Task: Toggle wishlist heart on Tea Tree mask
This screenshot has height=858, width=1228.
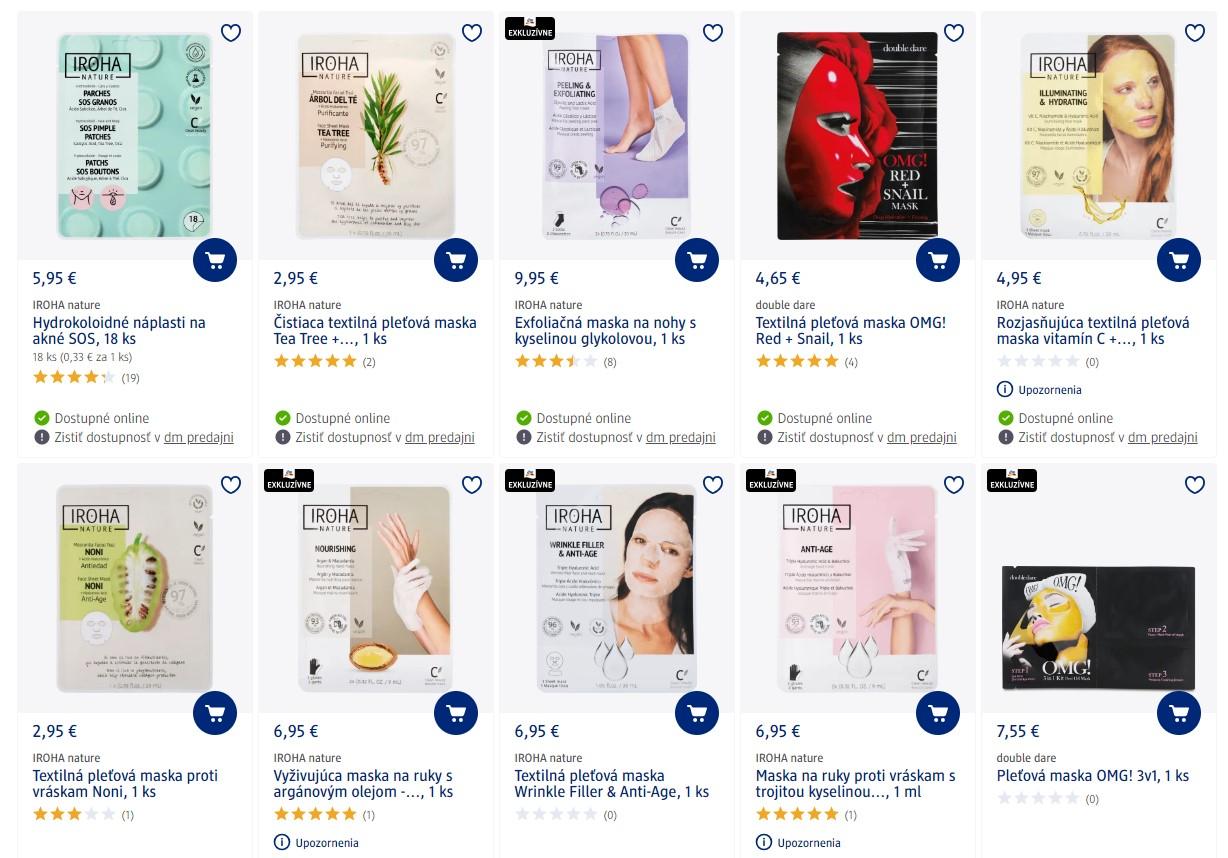Action: click(472, 33)
